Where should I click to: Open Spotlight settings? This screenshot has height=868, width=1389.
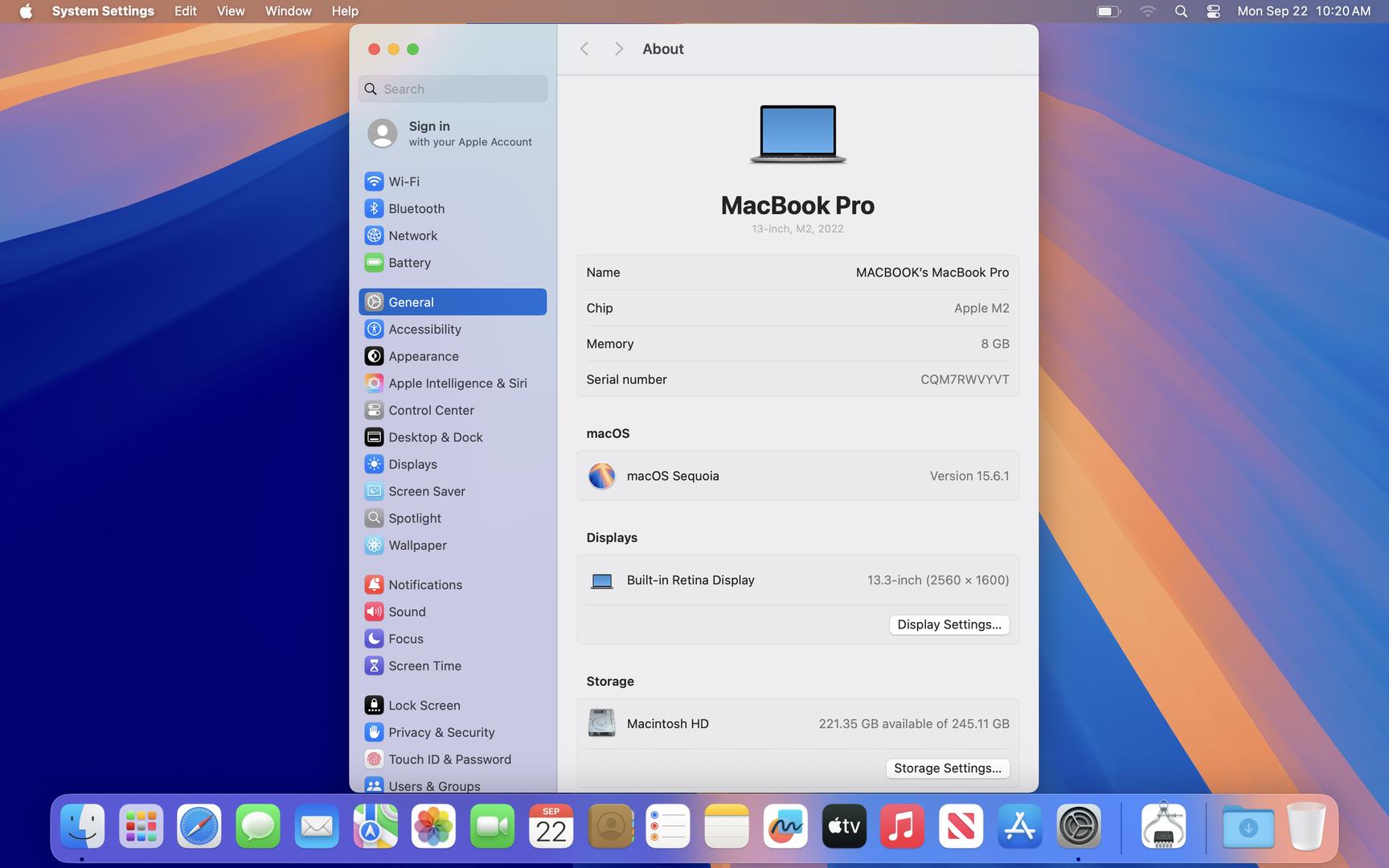[453, 518]
